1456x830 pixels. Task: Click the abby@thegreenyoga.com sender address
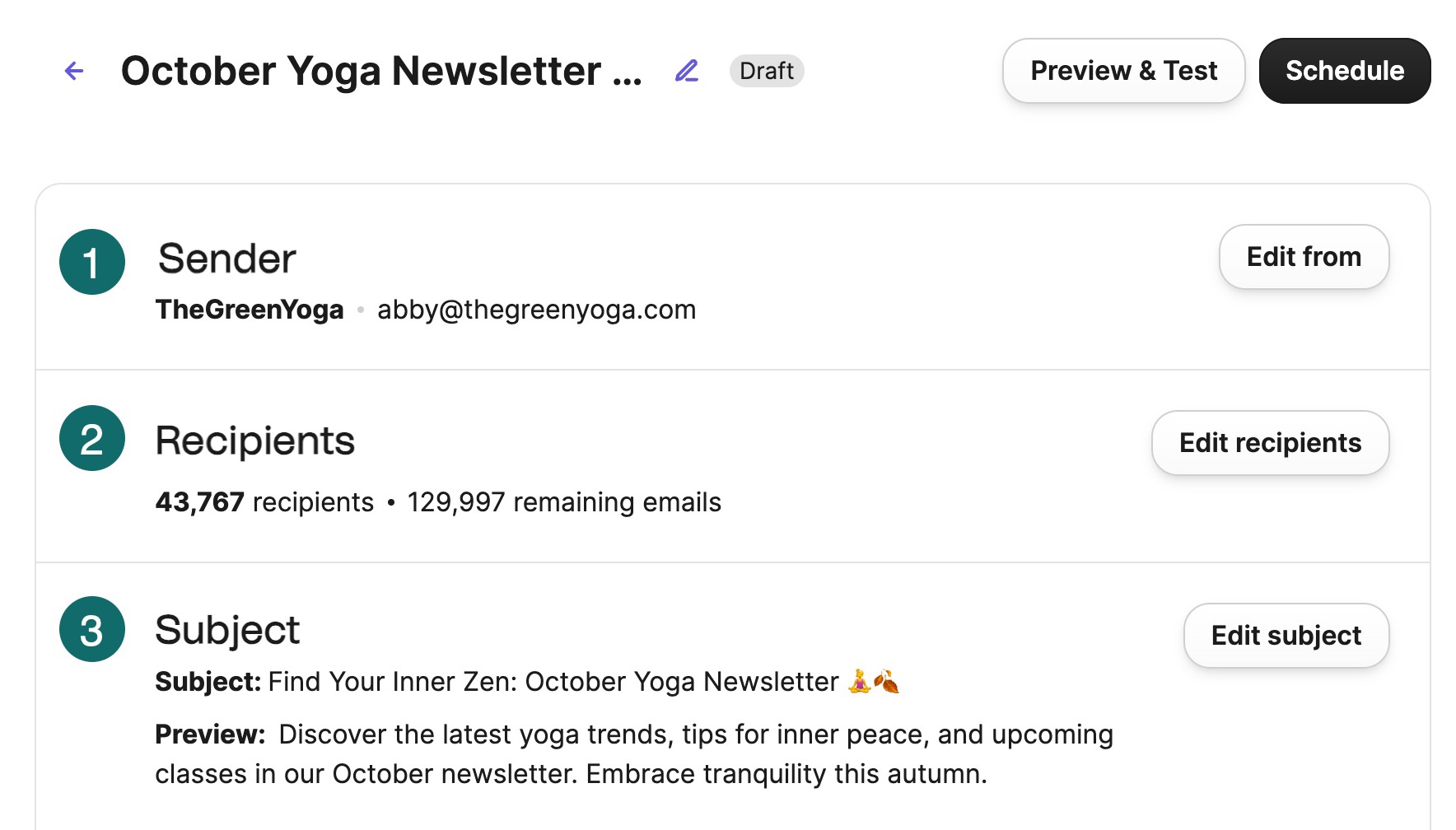point(536,310)
